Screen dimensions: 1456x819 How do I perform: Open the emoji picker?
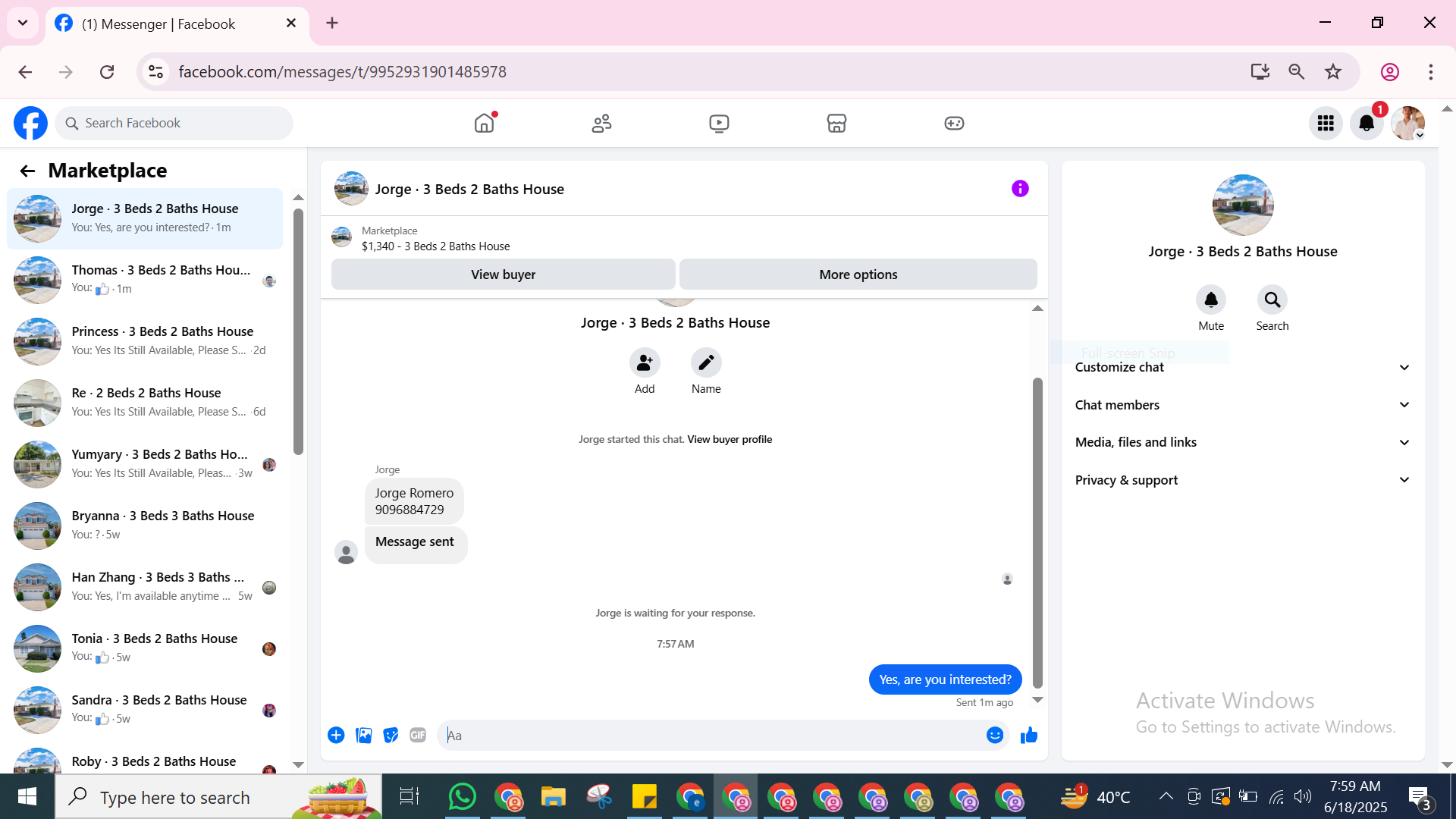coord(995,735)
